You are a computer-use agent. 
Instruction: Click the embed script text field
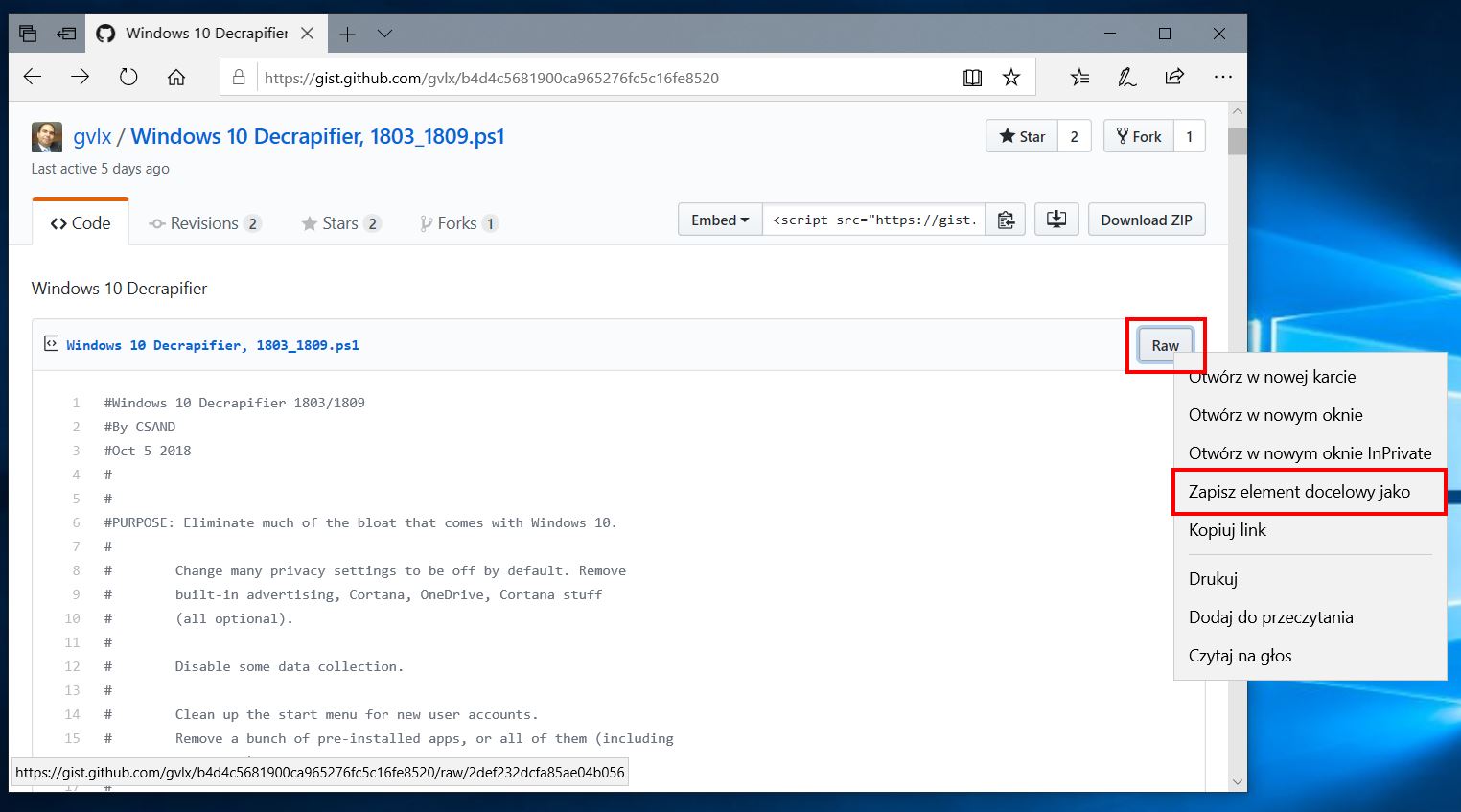tap(873, 220)
